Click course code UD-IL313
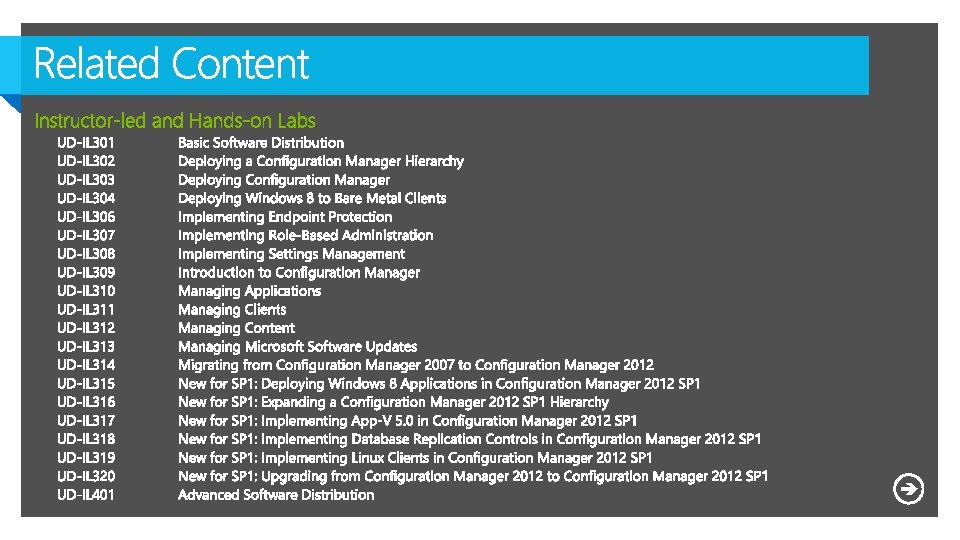 pyautogui.click(x=86, y=347)
